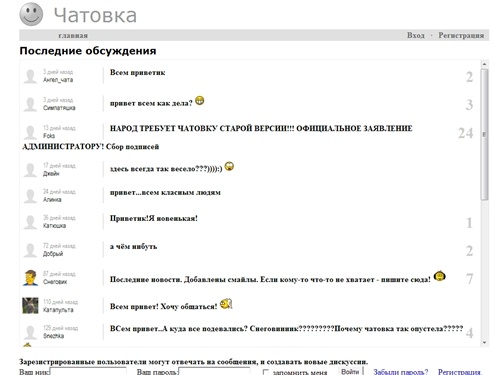Click reply count 1 for Катюшка's post
This screenshot has width=500, height=375.
469,223
